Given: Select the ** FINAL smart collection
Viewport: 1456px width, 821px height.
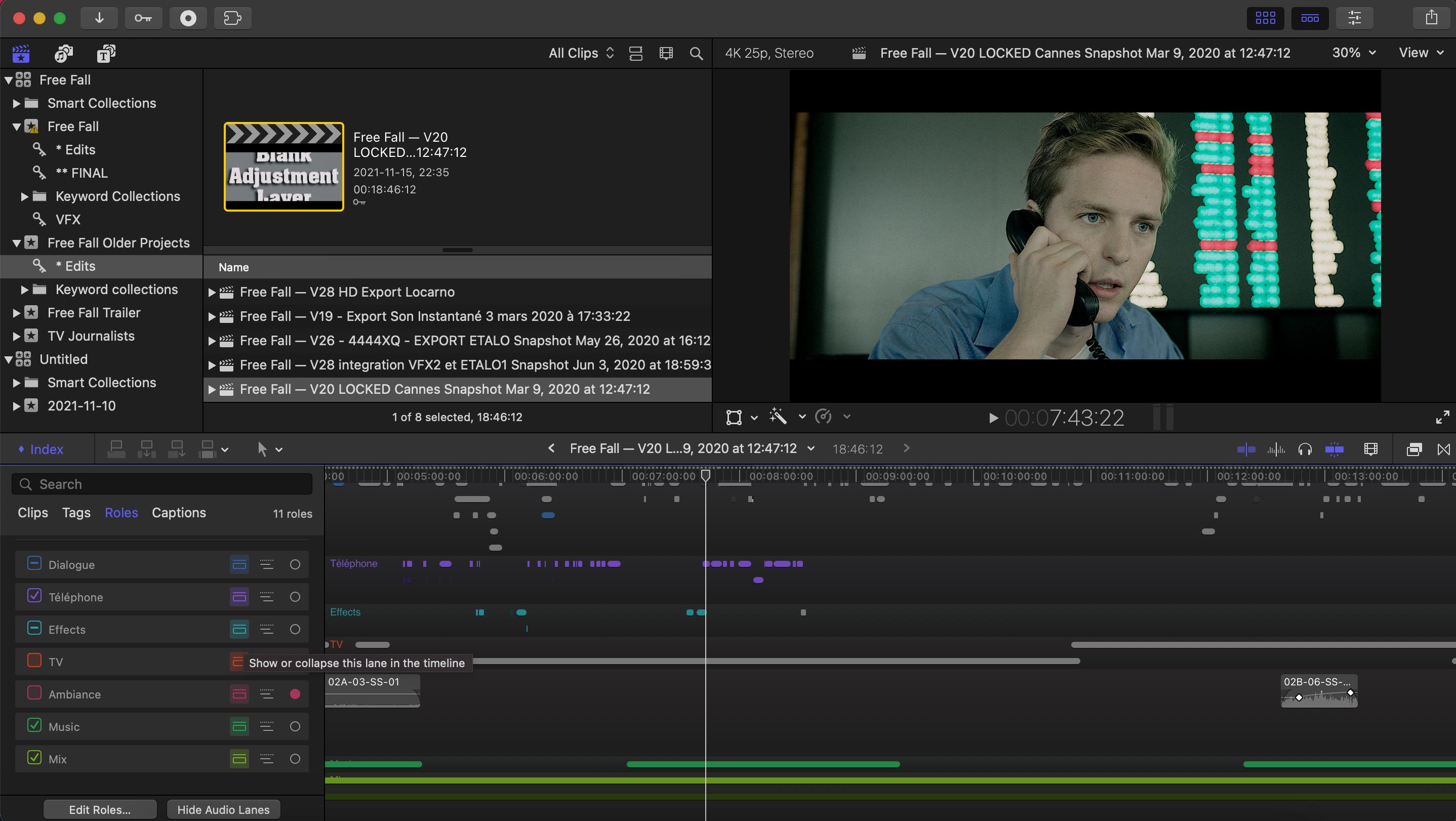Looking at the screenshot, I should point(82,173).
